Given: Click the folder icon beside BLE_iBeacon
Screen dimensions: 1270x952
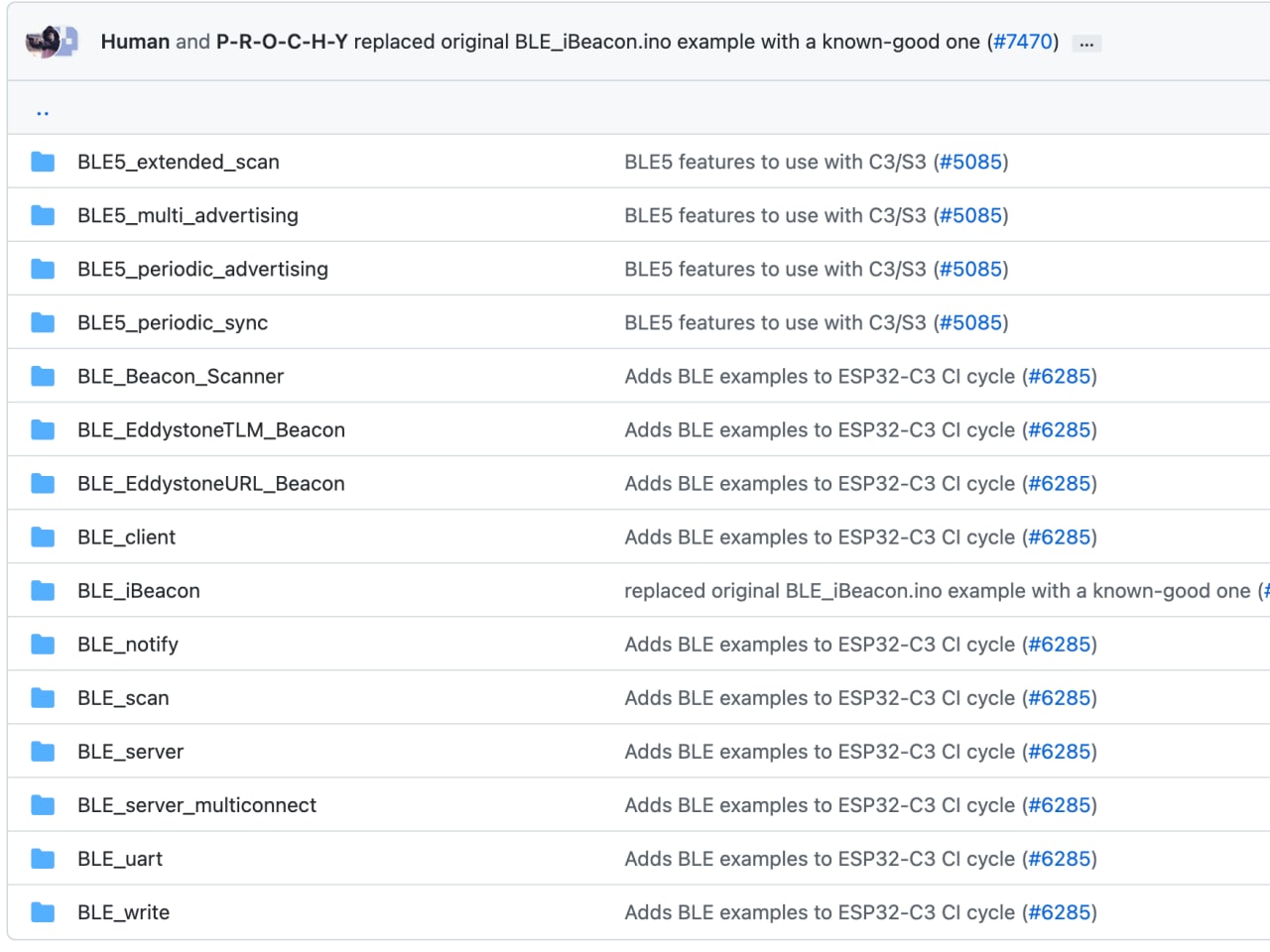Looking at the screenshot, I should coord(43,591).
